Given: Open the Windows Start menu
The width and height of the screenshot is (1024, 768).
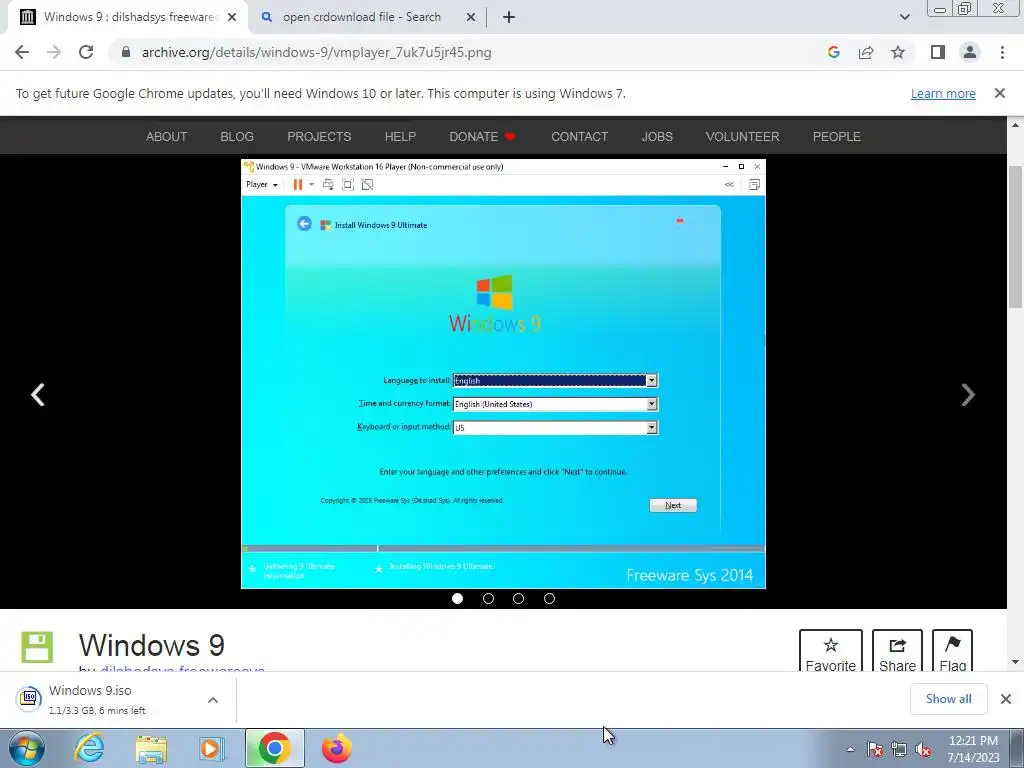Looking at the screenshot, I should coord(26,748).
